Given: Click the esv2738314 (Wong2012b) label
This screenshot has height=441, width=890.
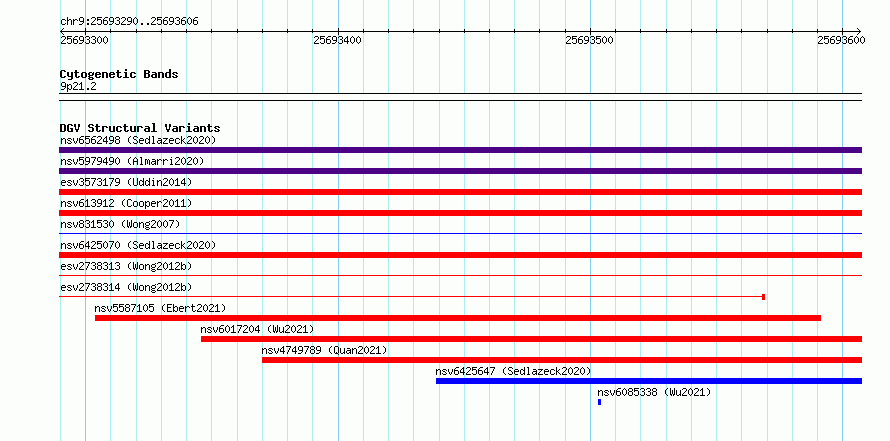Looking at the screenshot, I should click(x=126, y=287).
